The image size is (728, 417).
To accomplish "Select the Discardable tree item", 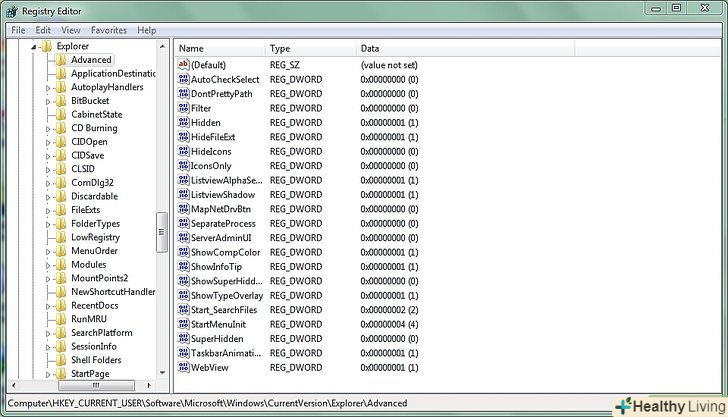I will coord(94,196).
